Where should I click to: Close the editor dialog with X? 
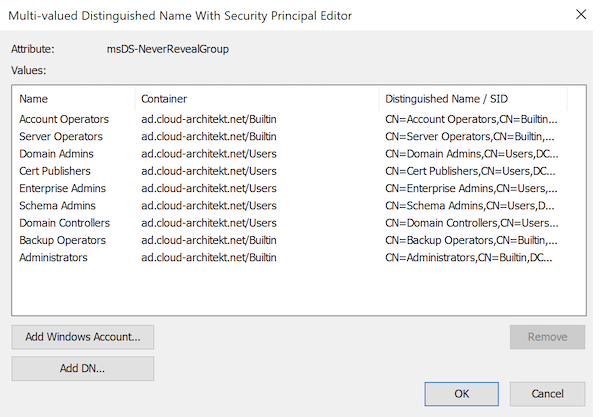coord(581,15)
